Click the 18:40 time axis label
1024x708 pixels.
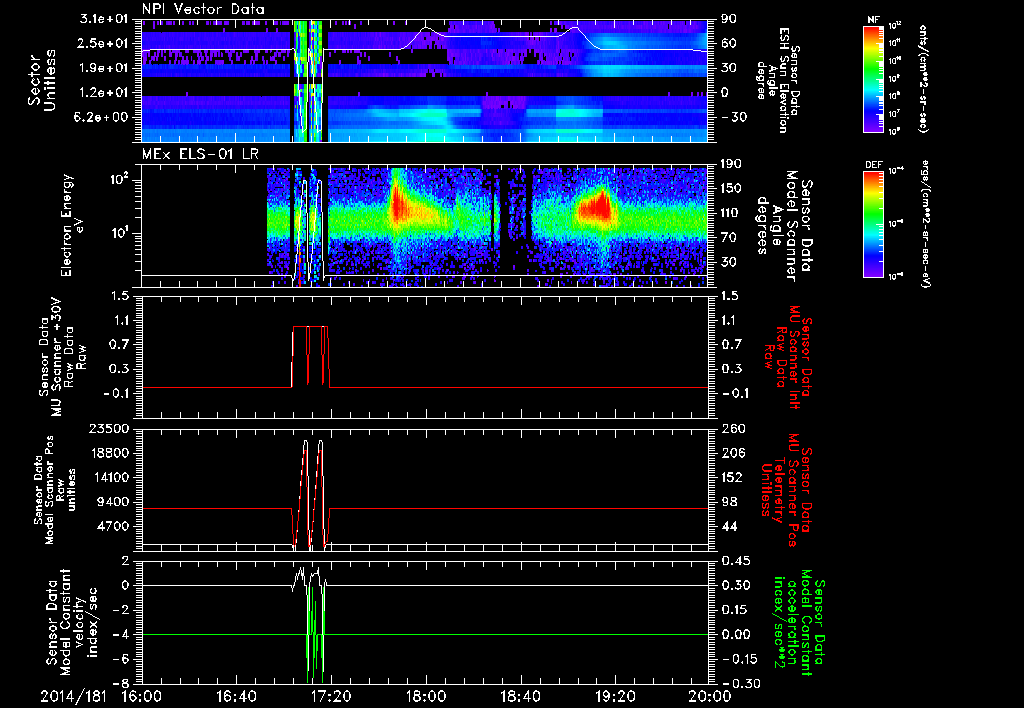pos(520,696)
